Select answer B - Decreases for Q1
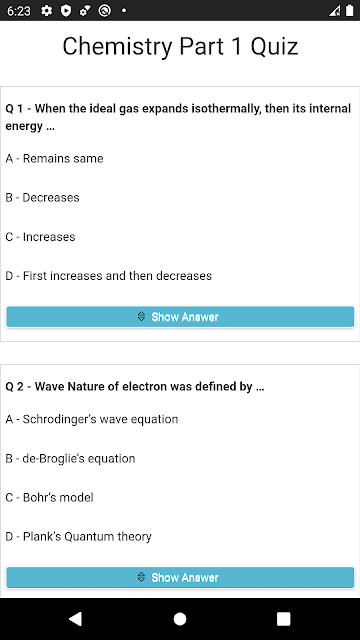The width and height of the screenshot is (360, 640). click(x=42, y=198)
